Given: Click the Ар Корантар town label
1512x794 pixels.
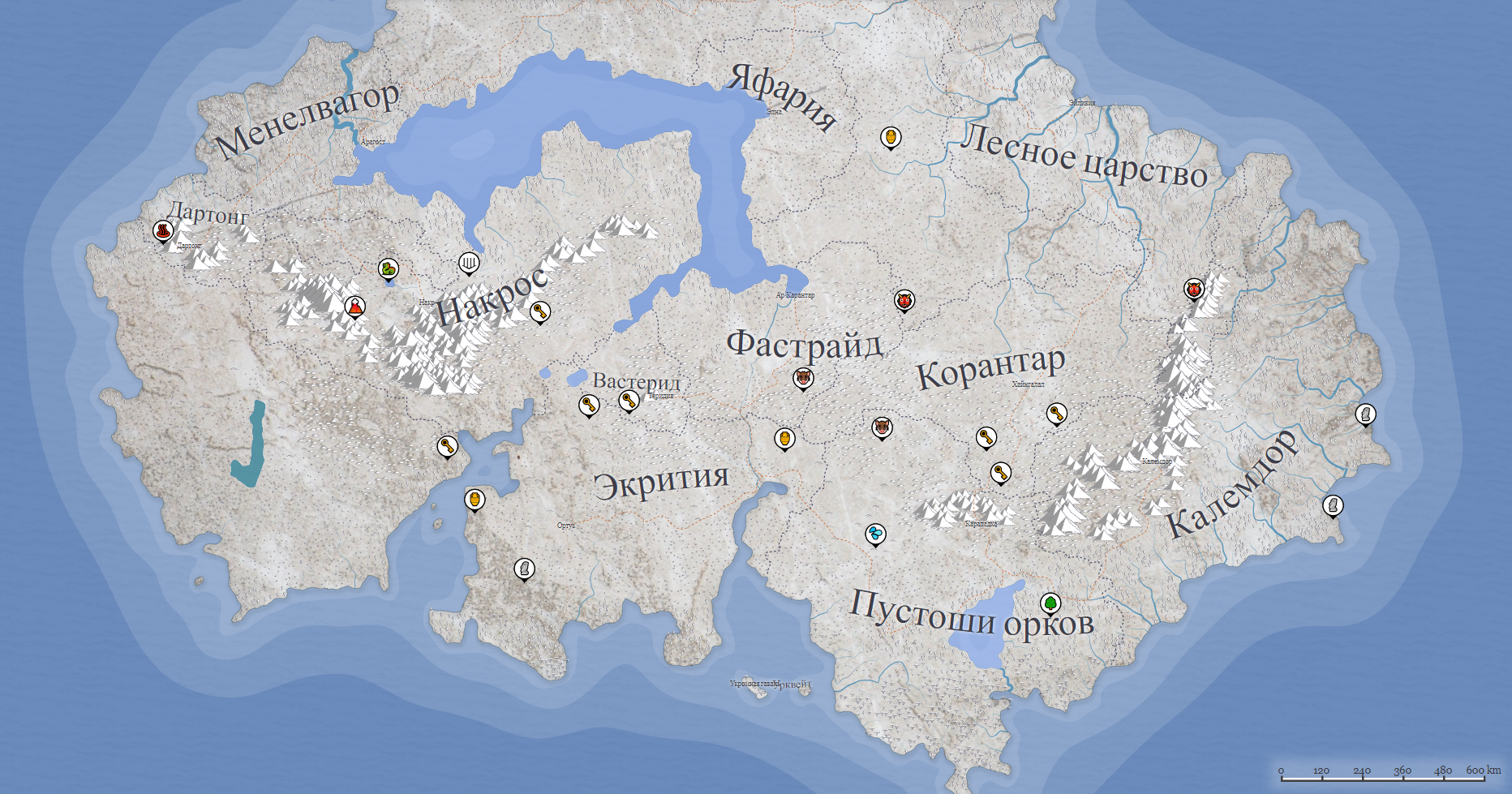Looking at the screenshot, I should (795, 295).
